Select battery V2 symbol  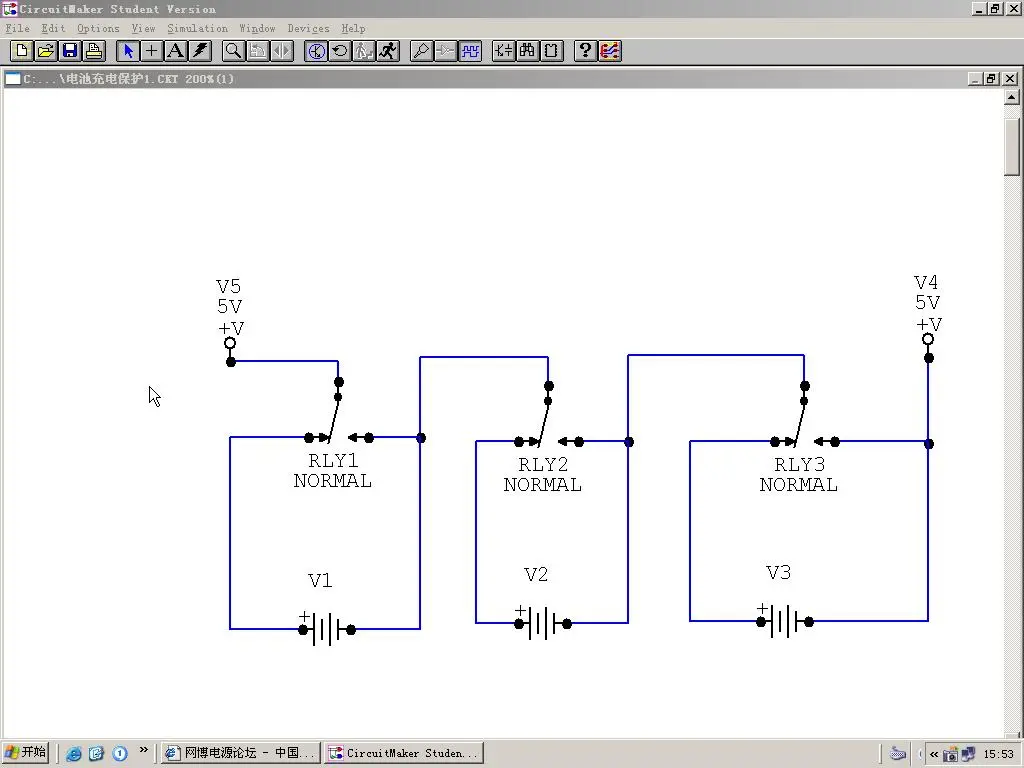(x=543, y=623)
